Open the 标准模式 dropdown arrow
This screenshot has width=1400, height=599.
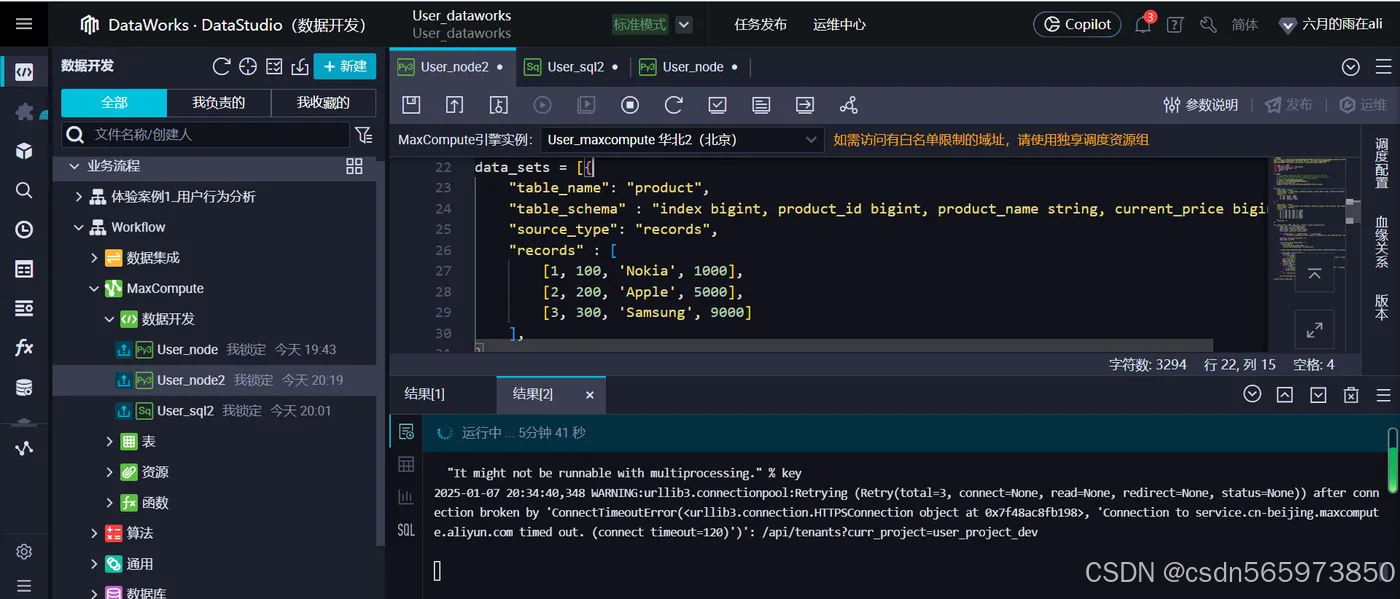pyautogui.click(x=684, y=24)
